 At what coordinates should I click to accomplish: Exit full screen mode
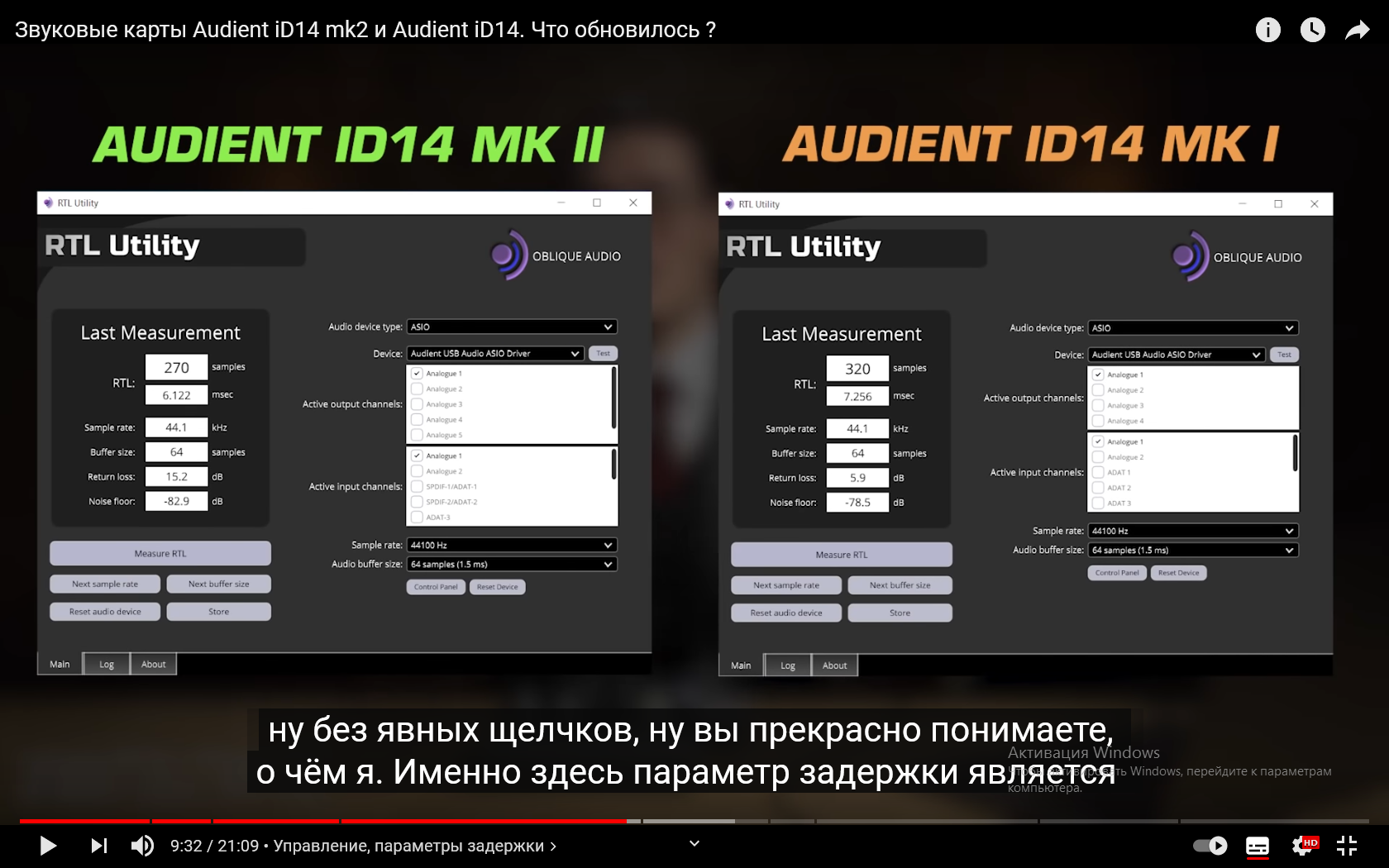pyautogui.click(x=1347, y=846)
